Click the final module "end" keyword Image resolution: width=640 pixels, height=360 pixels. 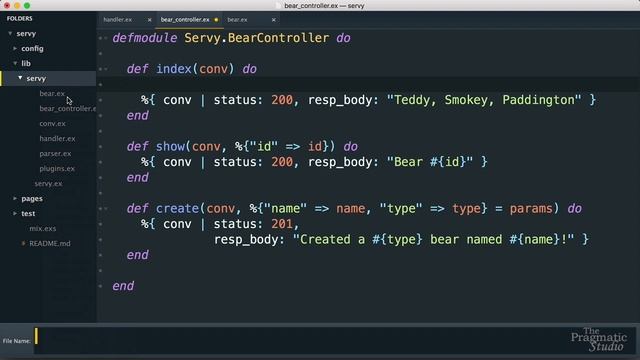click(123, 286)
